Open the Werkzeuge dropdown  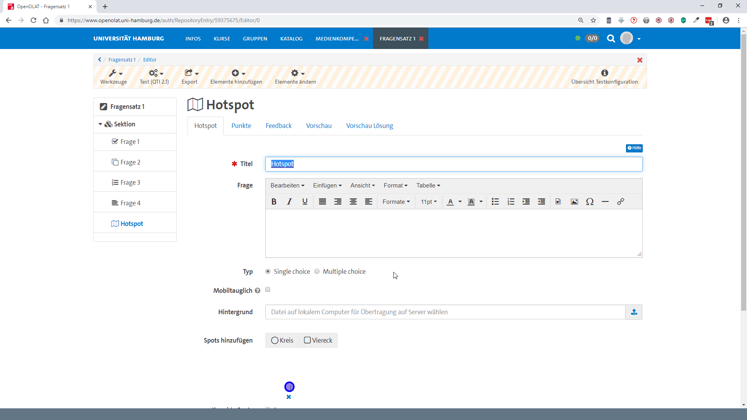tap(114, 77)
